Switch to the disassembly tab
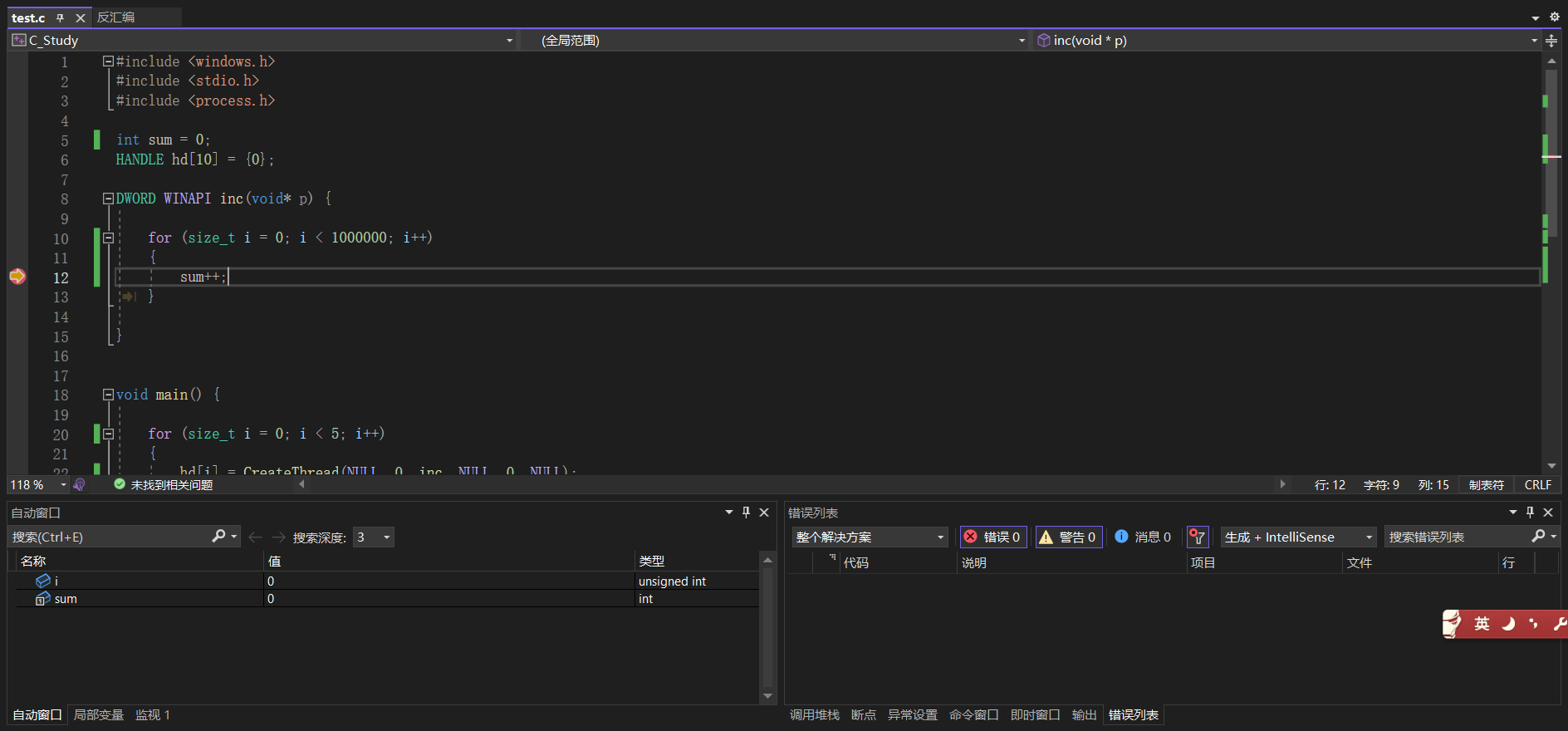Image resolution: width=1568 pixels, height=731 pixels. tap(116, 17)
